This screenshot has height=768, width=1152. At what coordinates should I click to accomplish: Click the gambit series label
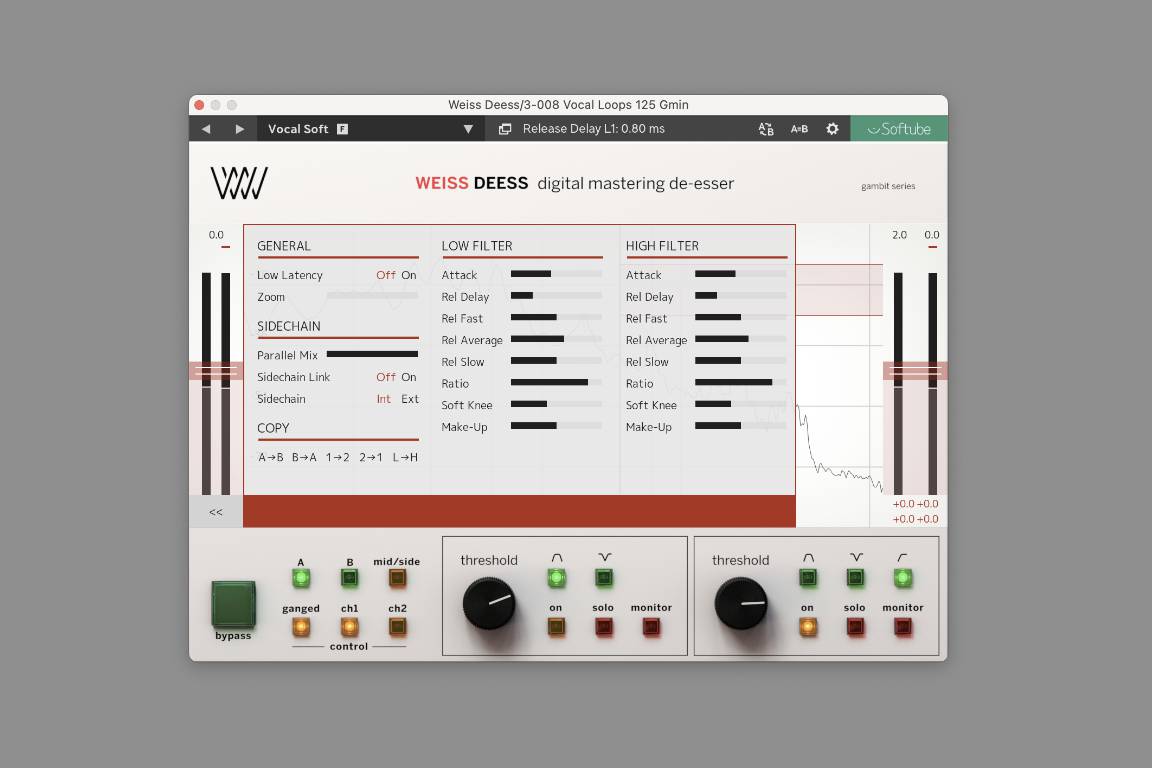coord(888,186)
